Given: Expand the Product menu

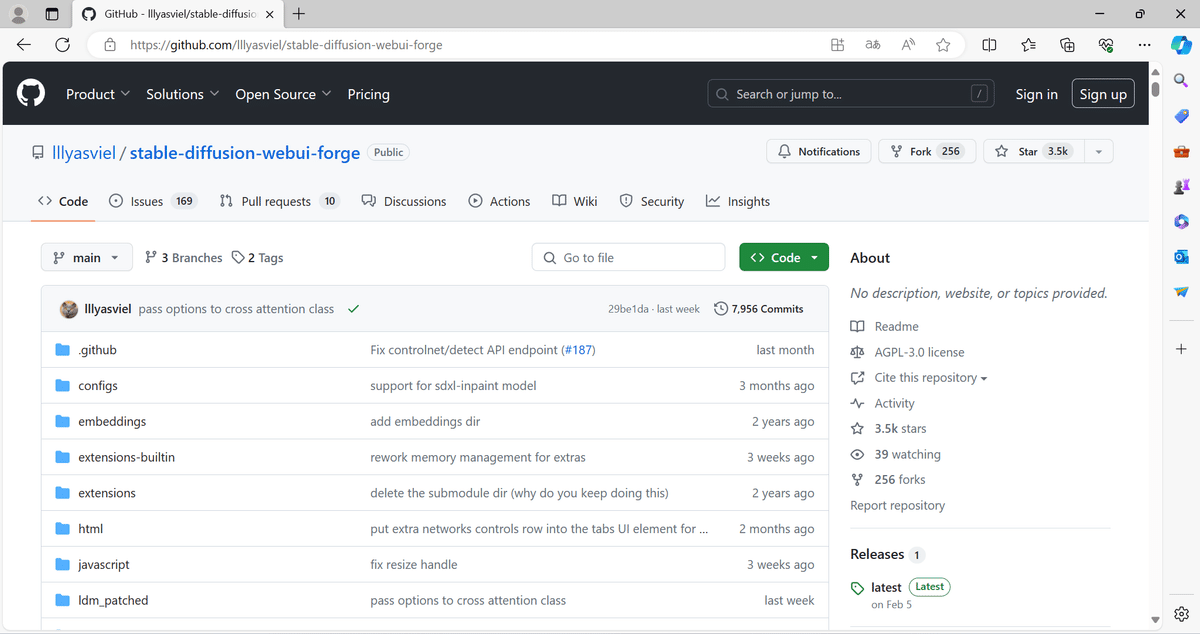Looking at the screenshot, I should click(97, 94).
